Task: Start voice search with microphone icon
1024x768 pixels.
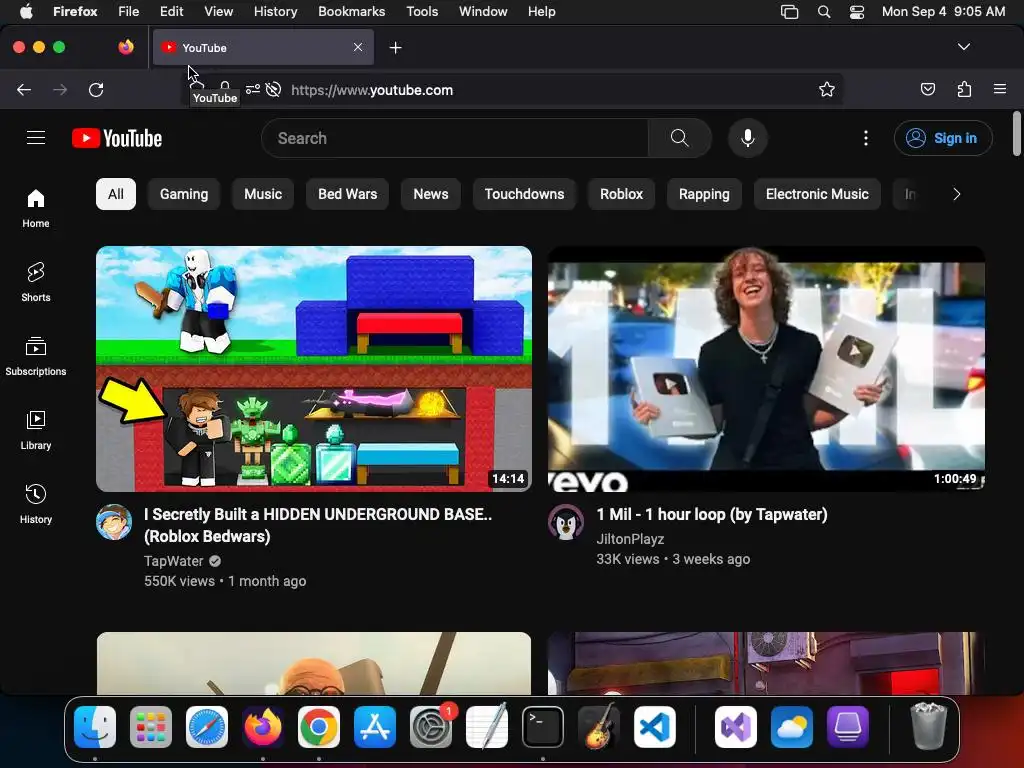Action: 748,138
